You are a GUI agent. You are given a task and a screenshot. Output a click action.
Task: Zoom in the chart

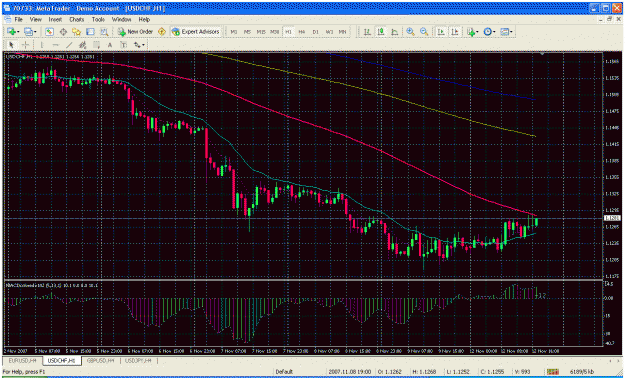point(411,32)
